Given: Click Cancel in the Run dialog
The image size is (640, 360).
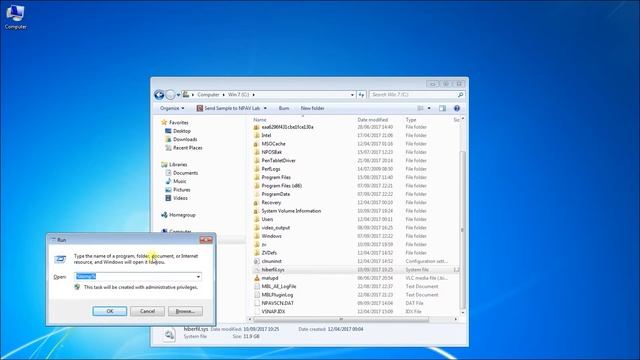Looking at the screenshot, I should [x=147, y=311].
